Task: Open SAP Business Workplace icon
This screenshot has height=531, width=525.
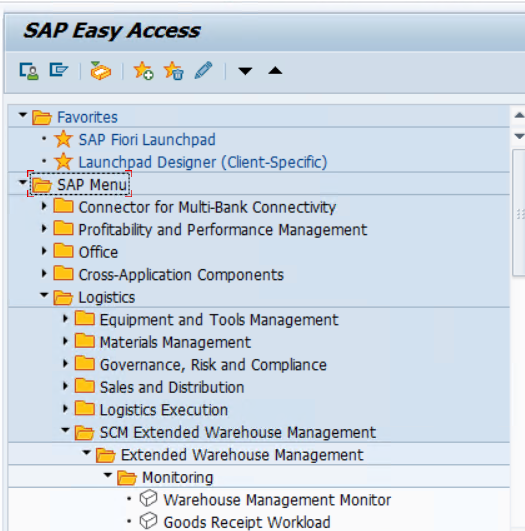Action: coord(101,71)
